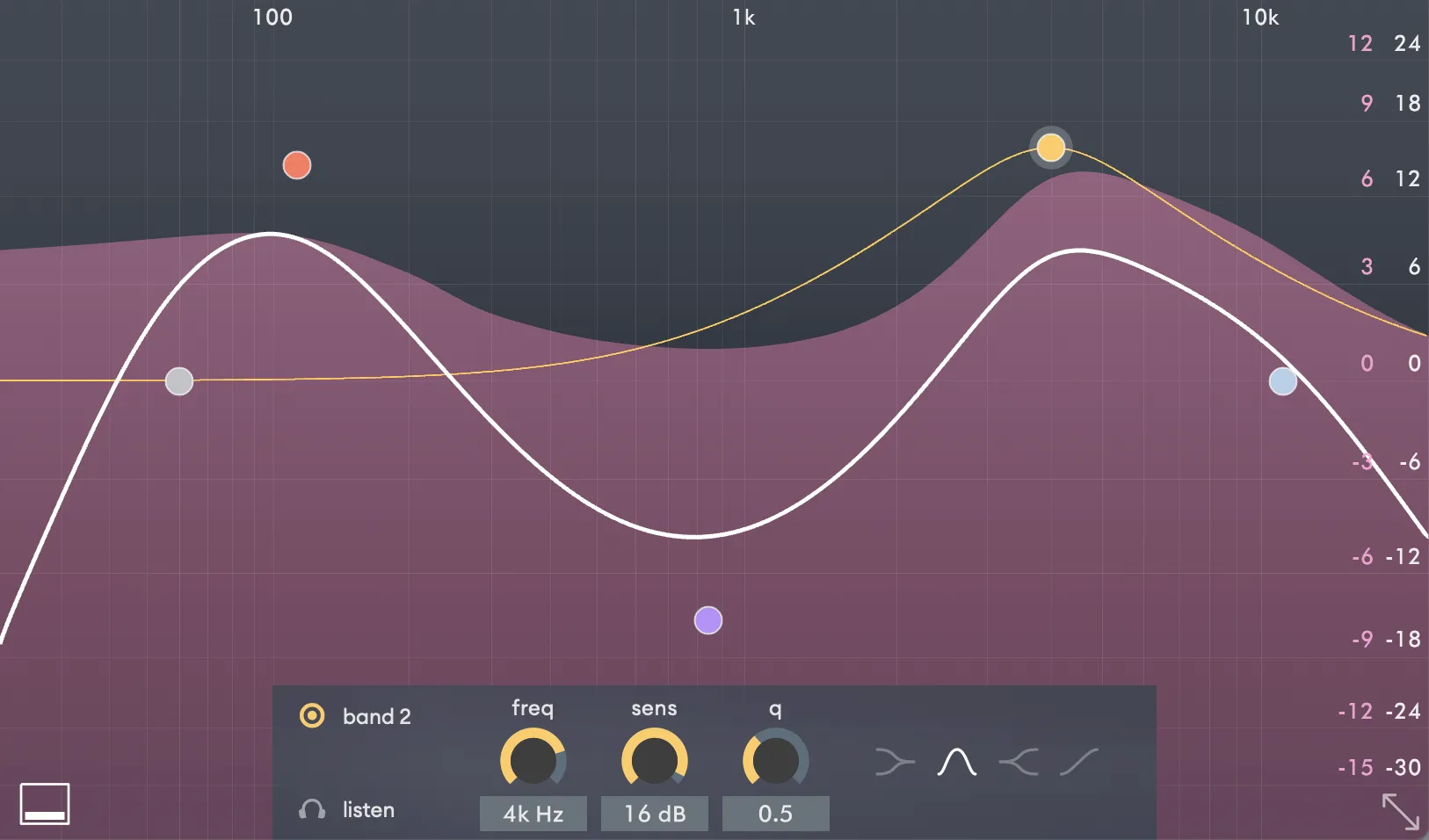1429x840 pixels.
Task: Select the bell filter shape icon
Action: point(958,760)
